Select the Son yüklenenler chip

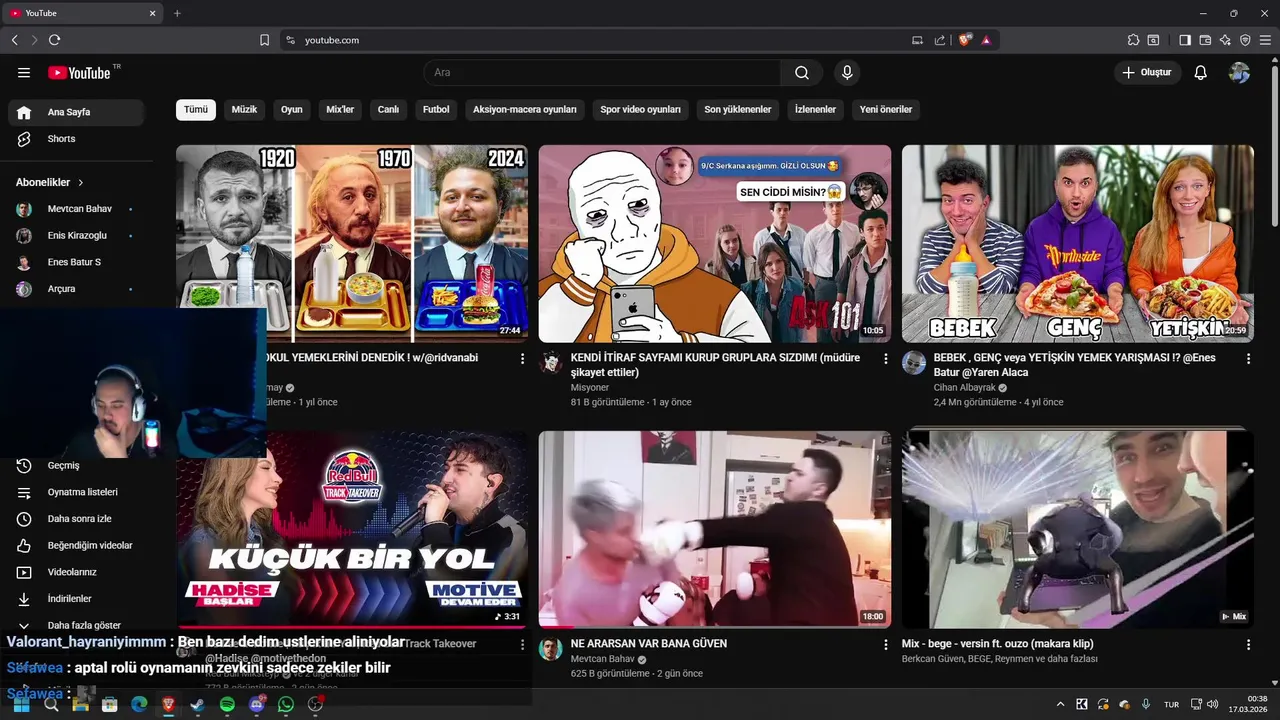[x=738, y=109]
